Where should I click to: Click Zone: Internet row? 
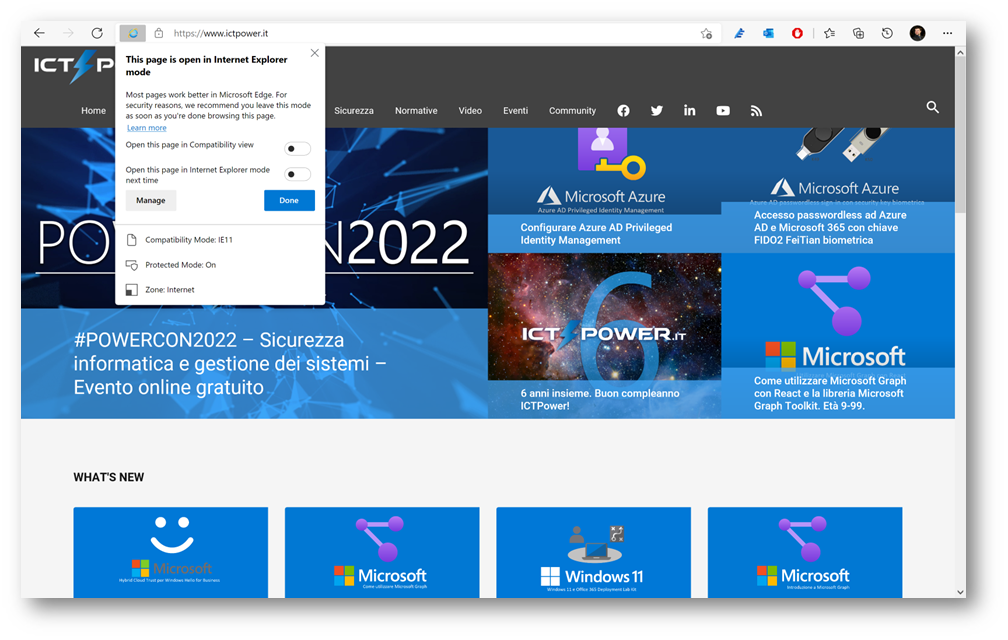tap(220, 290)
